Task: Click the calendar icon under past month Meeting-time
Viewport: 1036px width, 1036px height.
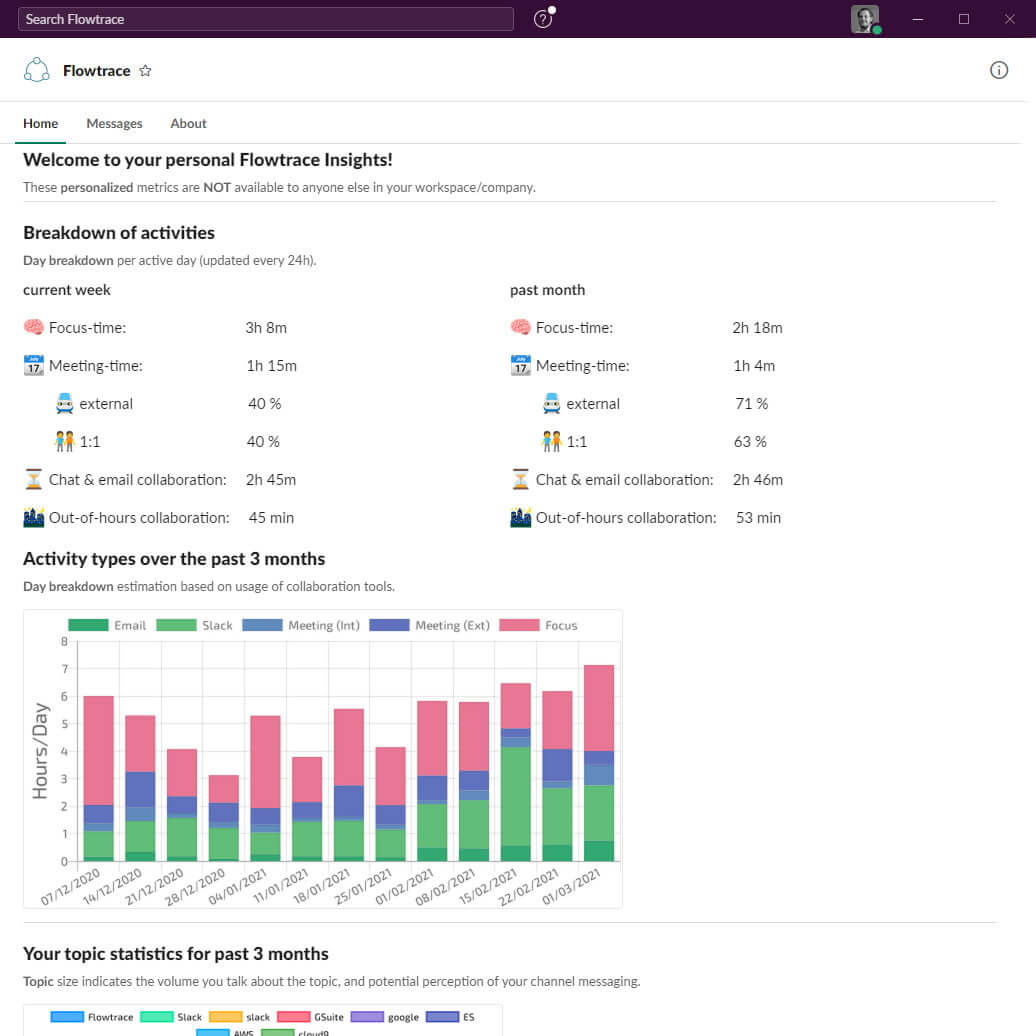Action: pyautogui.click(x=520, y=365)
